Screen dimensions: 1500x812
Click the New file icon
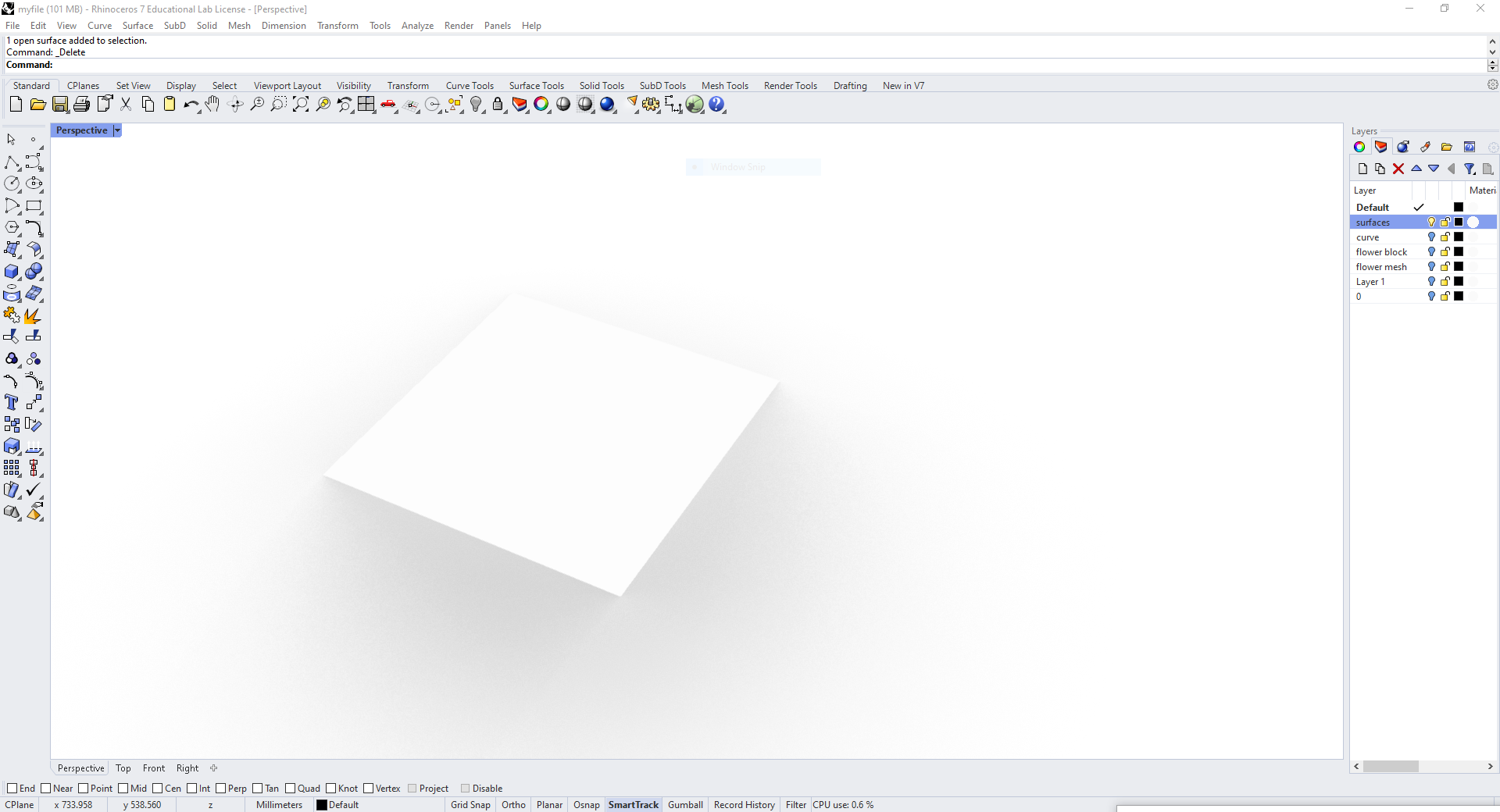[x=16, y=105]
